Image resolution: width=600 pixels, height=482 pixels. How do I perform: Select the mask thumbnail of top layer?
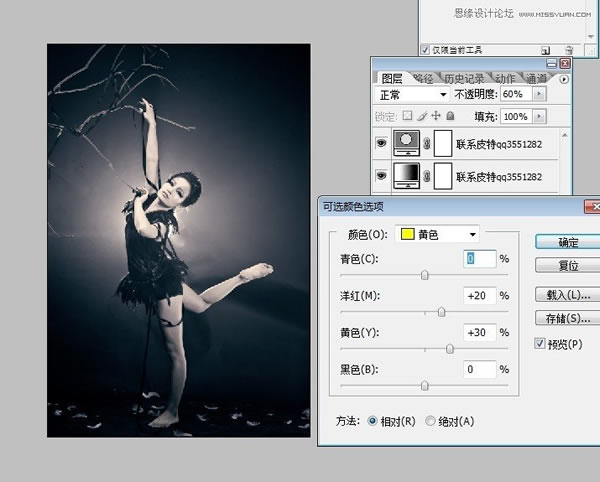(x=443, y=143)
